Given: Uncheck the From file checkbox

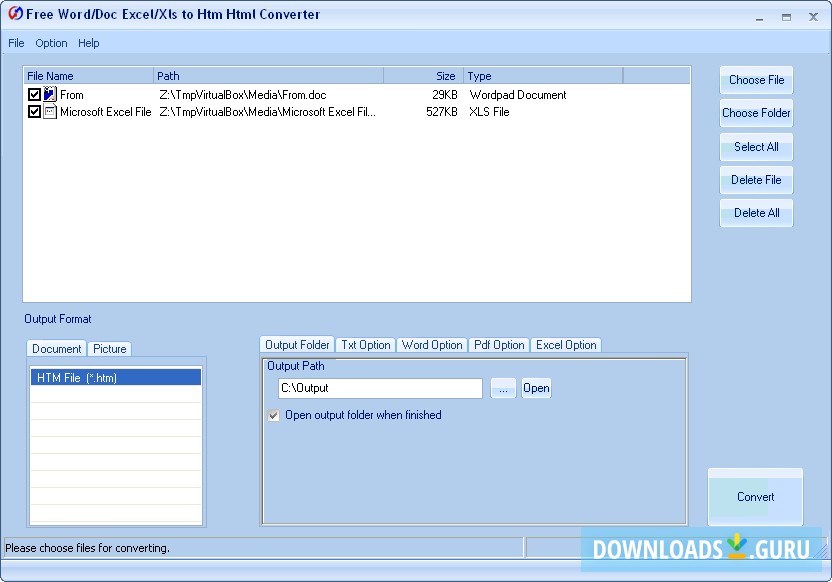Looking at the screenshot, I should (x=34, y=95).
